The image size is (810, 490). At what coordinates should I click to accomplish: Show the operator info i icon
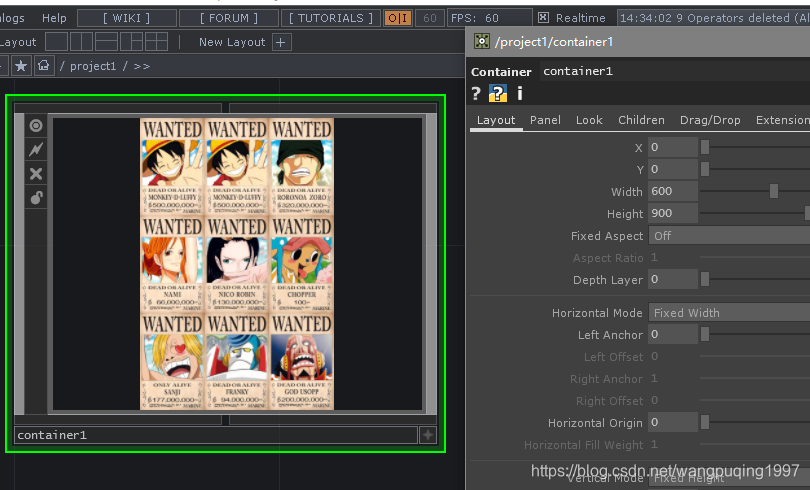(520, 93)
